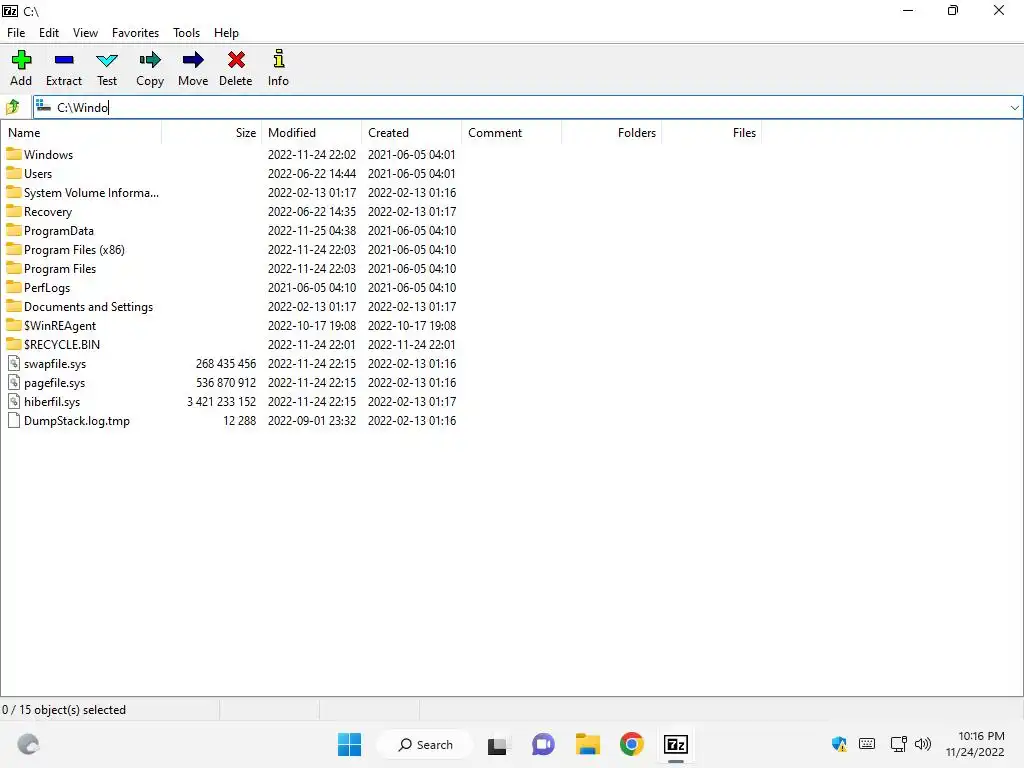Click DumpStack.log.tmp modified date 2022-09-01 23:32
The width and height of the screenshot is (1024, 768).
pos(312,421)
